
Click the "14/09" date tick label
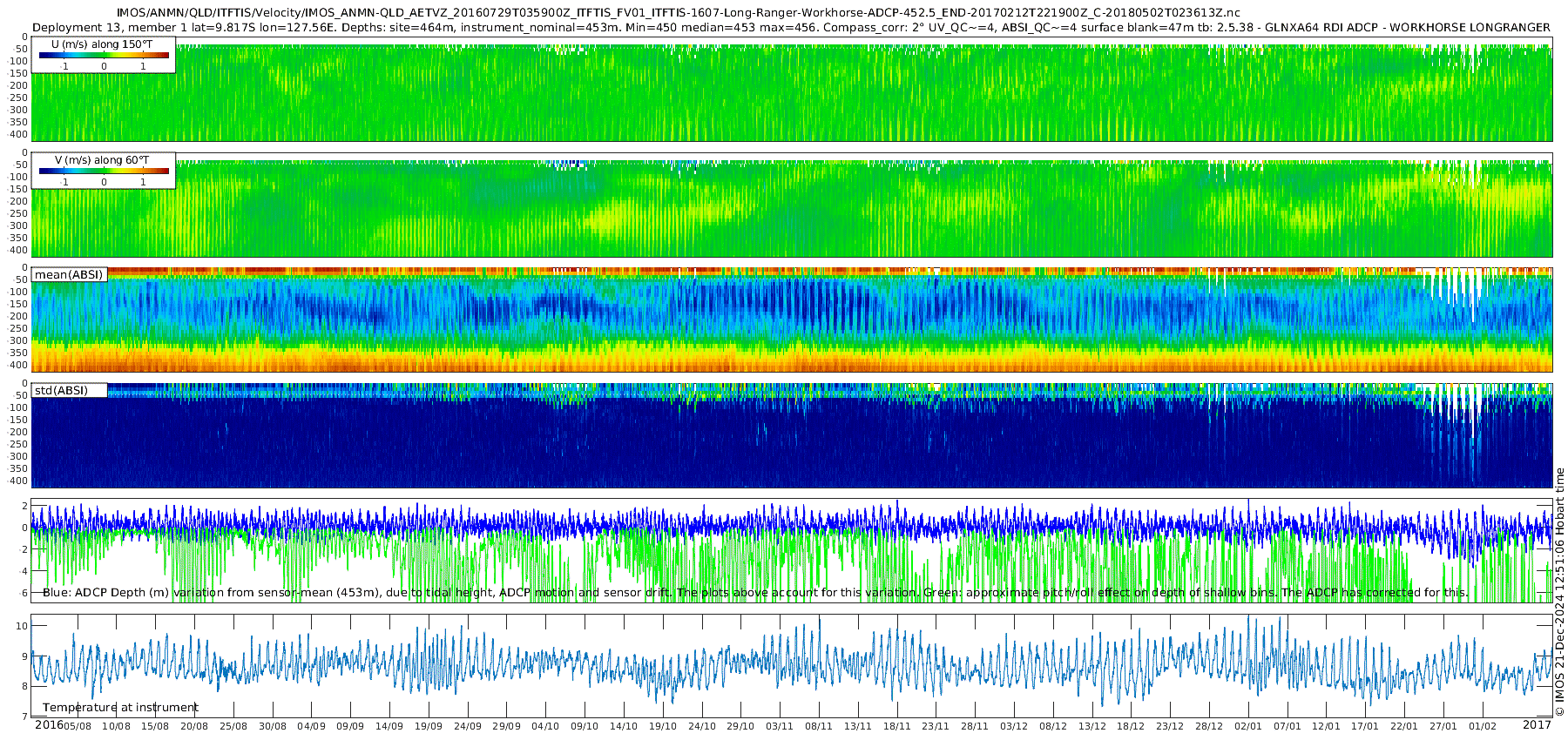tap(389, 727)
